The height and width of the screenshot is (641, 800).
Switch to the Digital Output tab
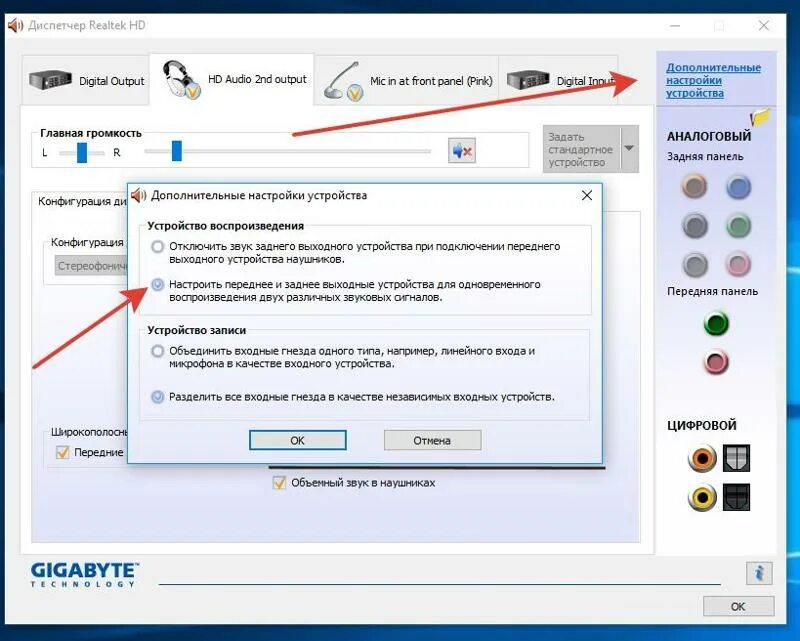click(86, 81)
